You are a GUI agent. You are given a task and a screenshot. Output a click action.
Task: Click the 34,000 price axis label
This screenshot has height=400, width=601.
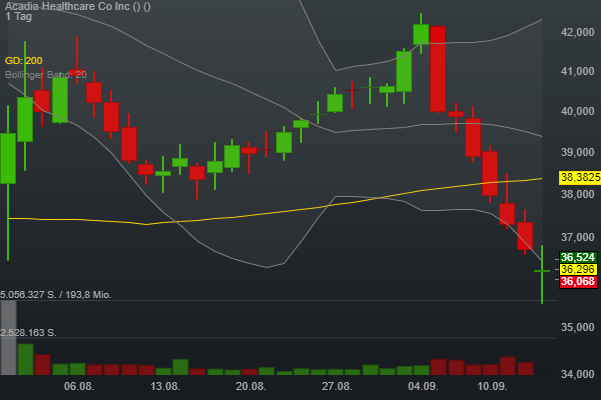(x=578, y=374)
